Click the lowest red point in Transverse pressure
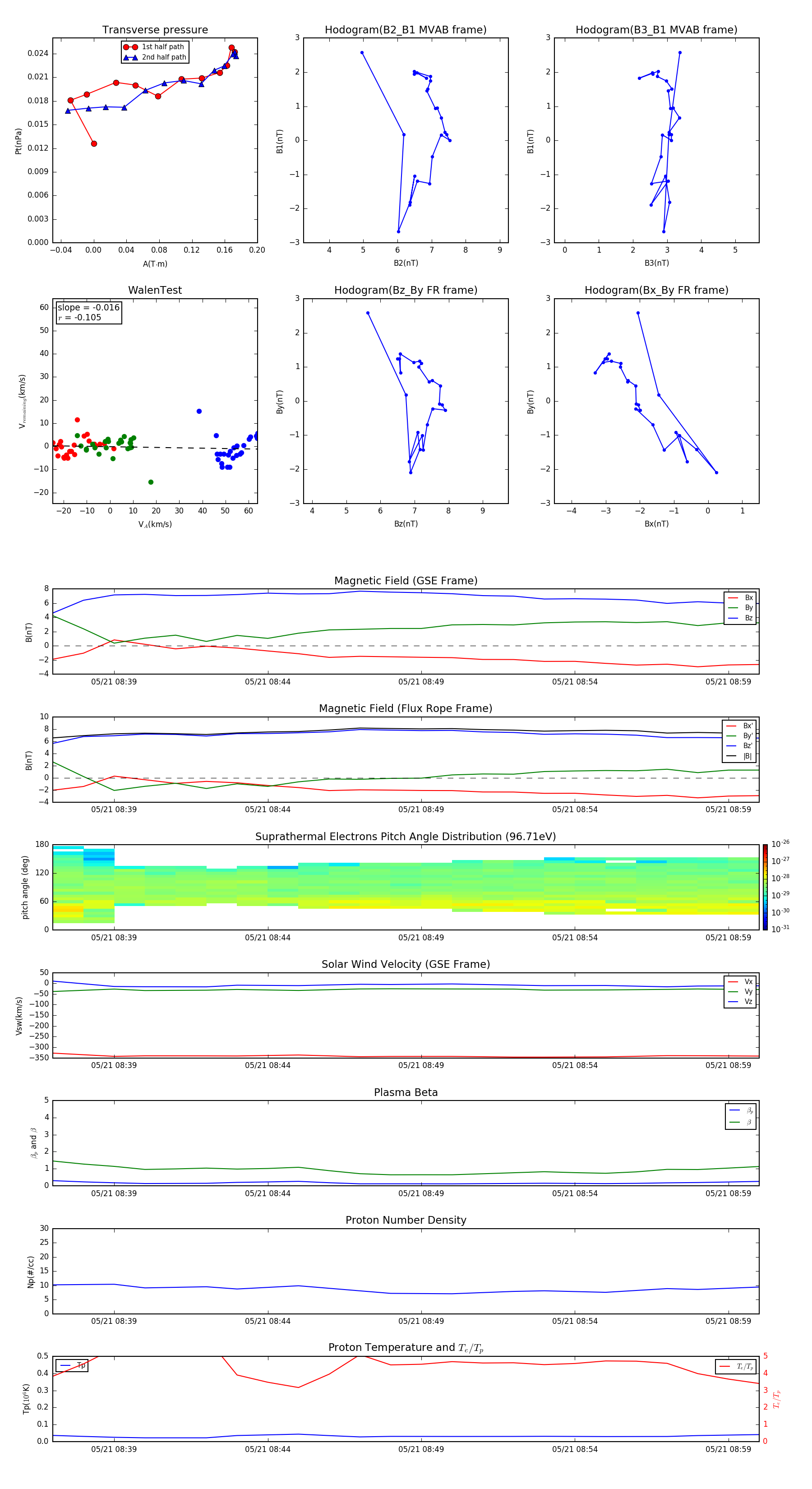The image size is (812, 1489). (x=94, y=143)
